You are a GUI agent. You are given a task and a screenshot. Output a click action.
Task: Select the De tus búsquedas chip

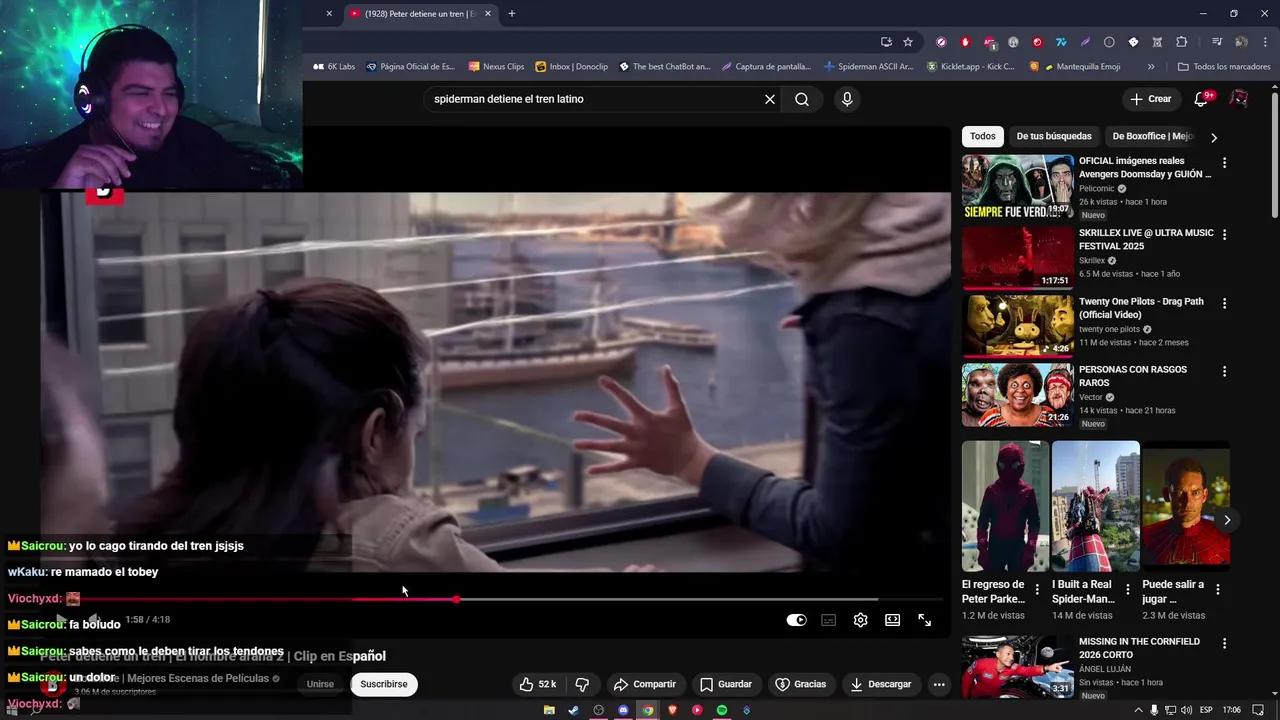tap(1054, 136)
